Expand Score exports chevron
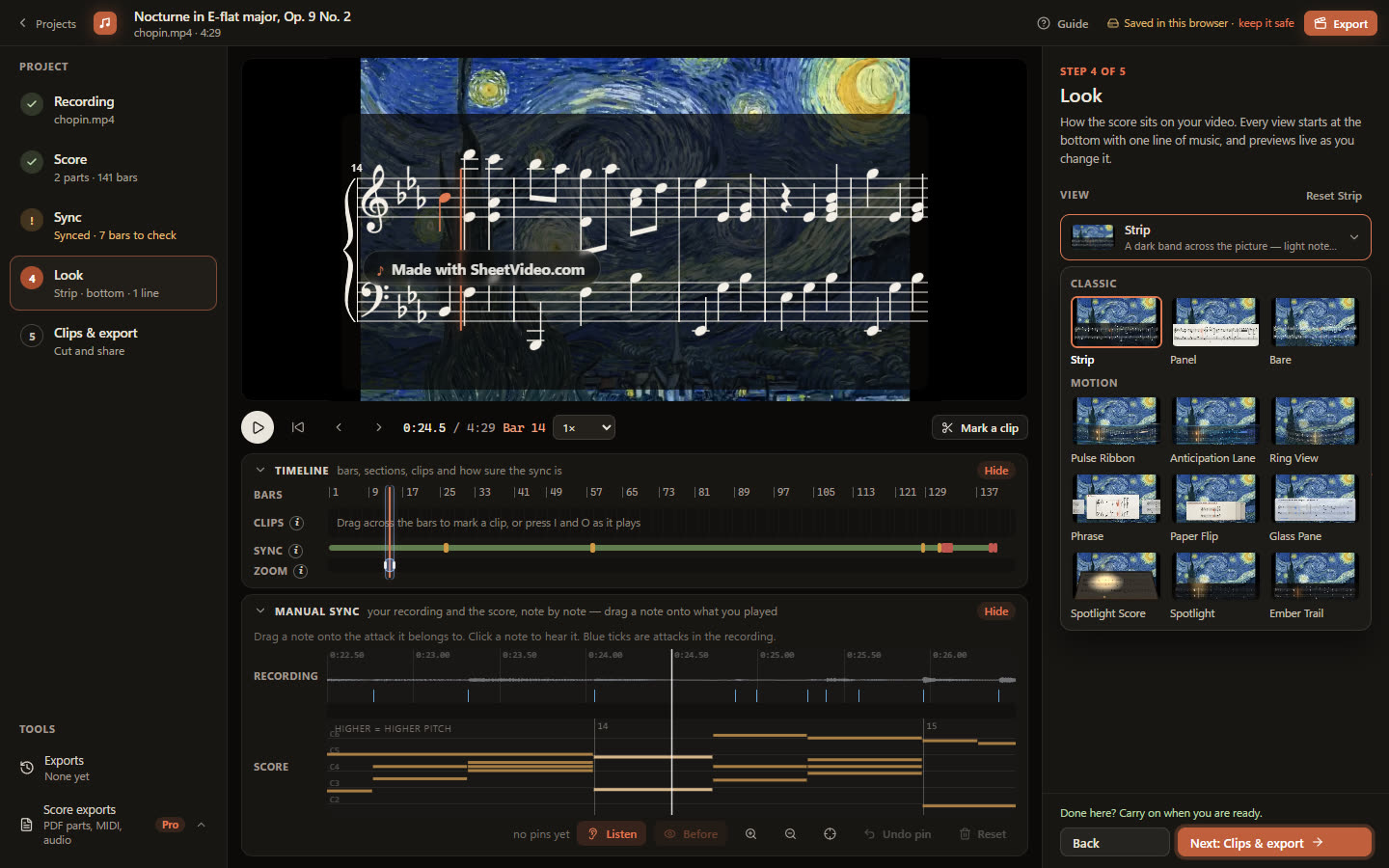This screenshot has width=1389, height=868. [202, 825]
